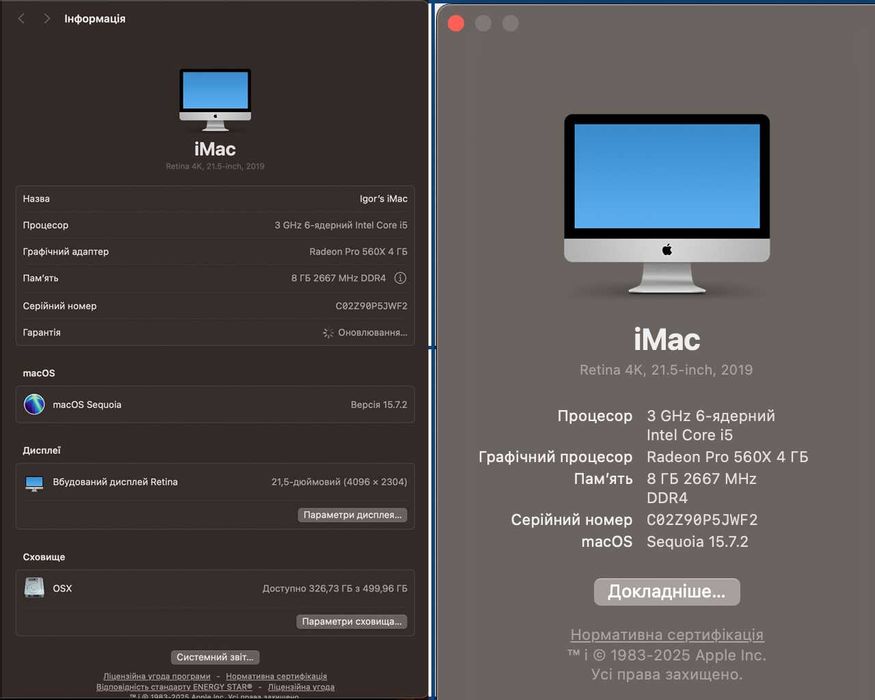This screenshot has width=875, height=700.
Task: Click the Процесор label in Інформація window
Action: coord(46,225)
